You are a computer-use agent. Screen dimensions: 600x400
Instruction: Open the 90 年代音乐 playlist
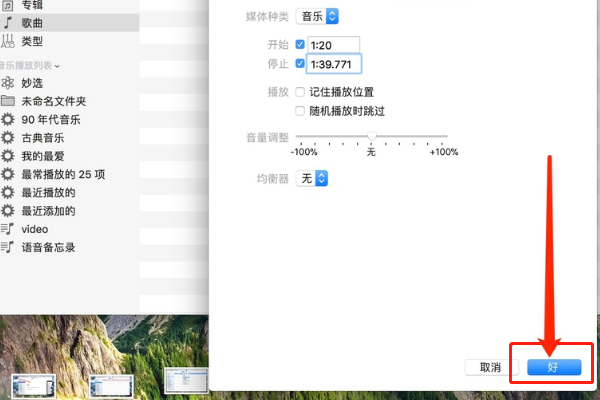pos(51,119)
